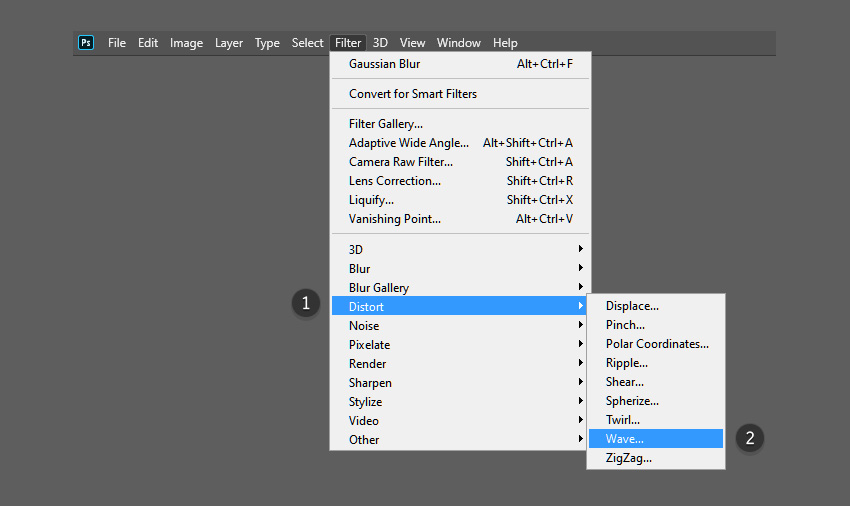
Task: Expand the Other submenu
Action: point(459,439)
